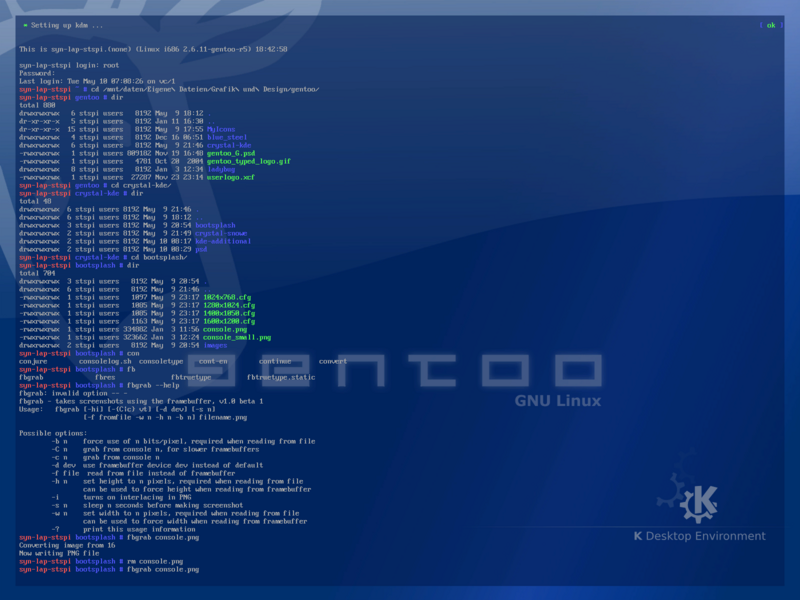Click the "total 48" line
Screen dimensions: 800x600
(35, 201)
